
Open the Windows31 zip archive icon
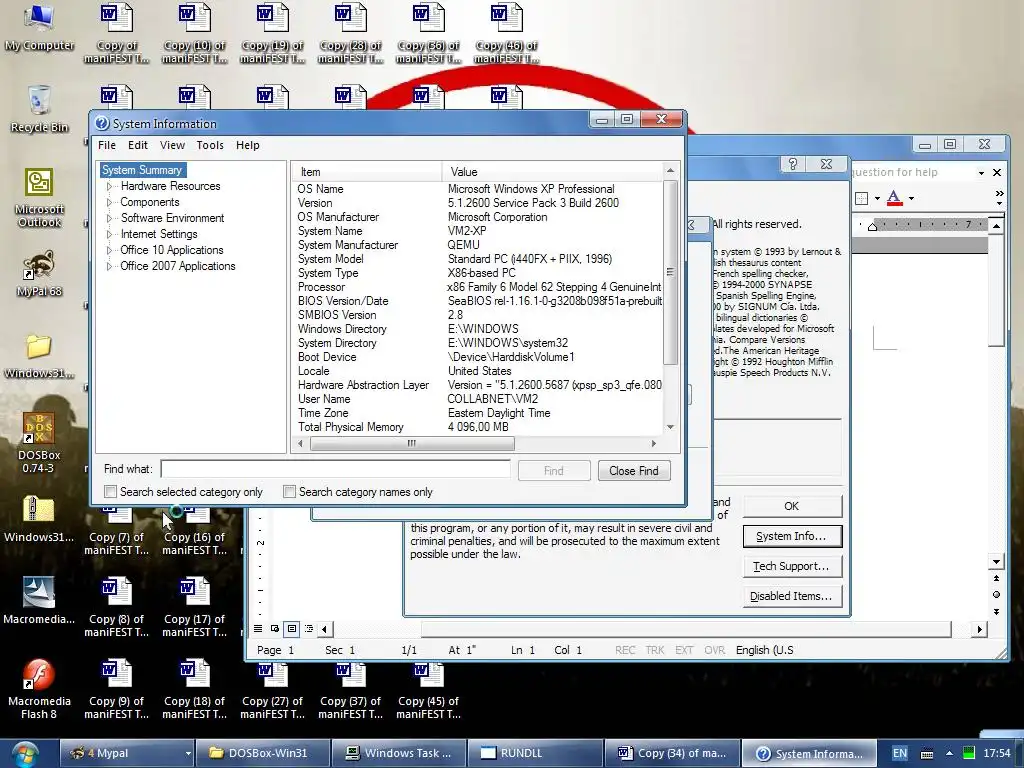point(39,519)
